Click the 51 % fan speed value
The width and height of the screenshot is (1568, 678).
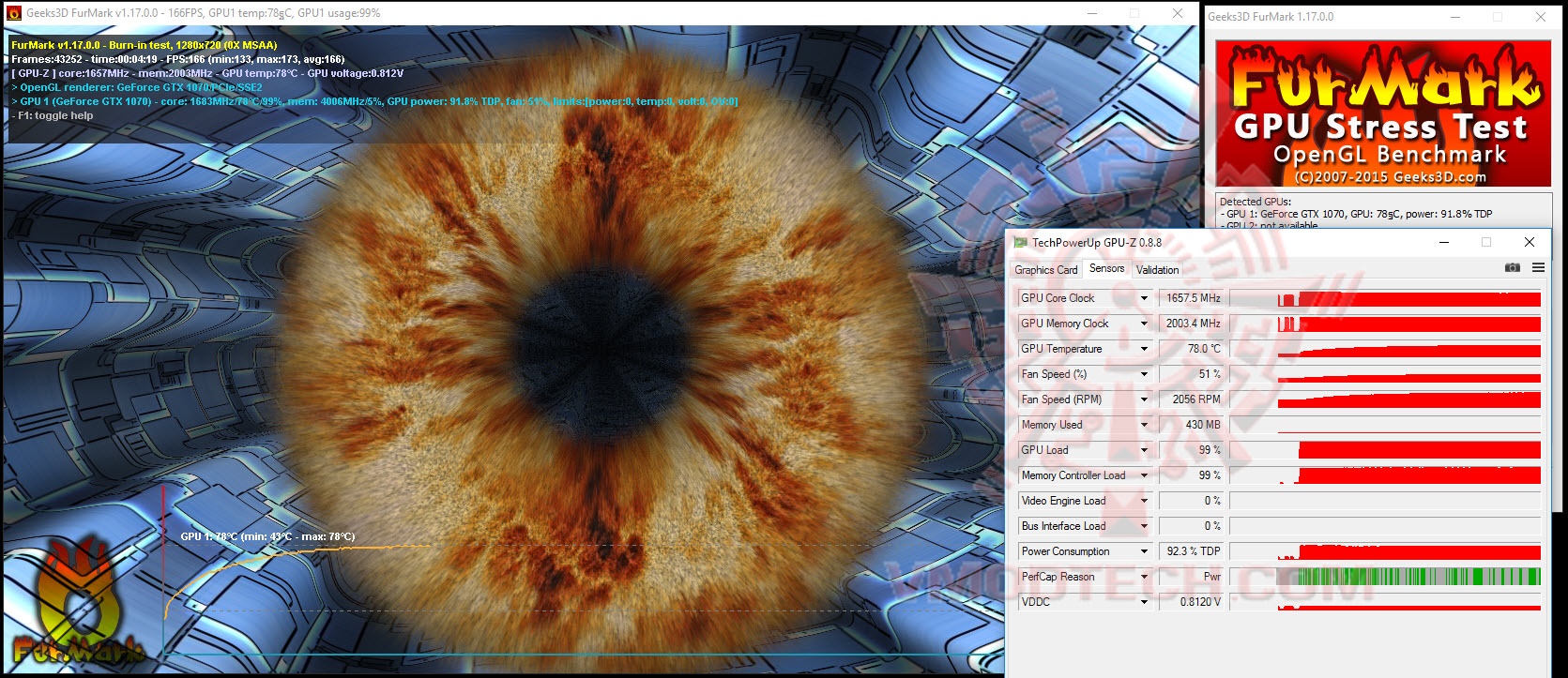click(1192, 374)
